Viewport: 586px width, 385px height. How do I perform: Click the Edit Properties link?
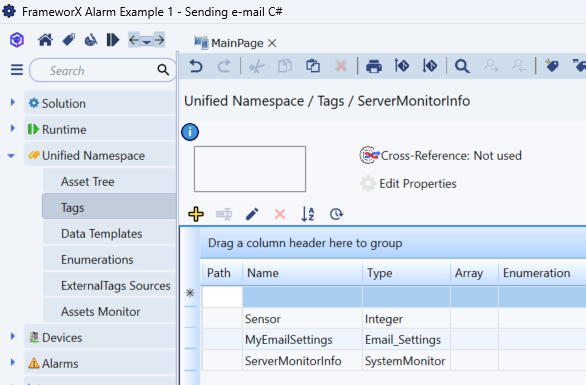417,184
